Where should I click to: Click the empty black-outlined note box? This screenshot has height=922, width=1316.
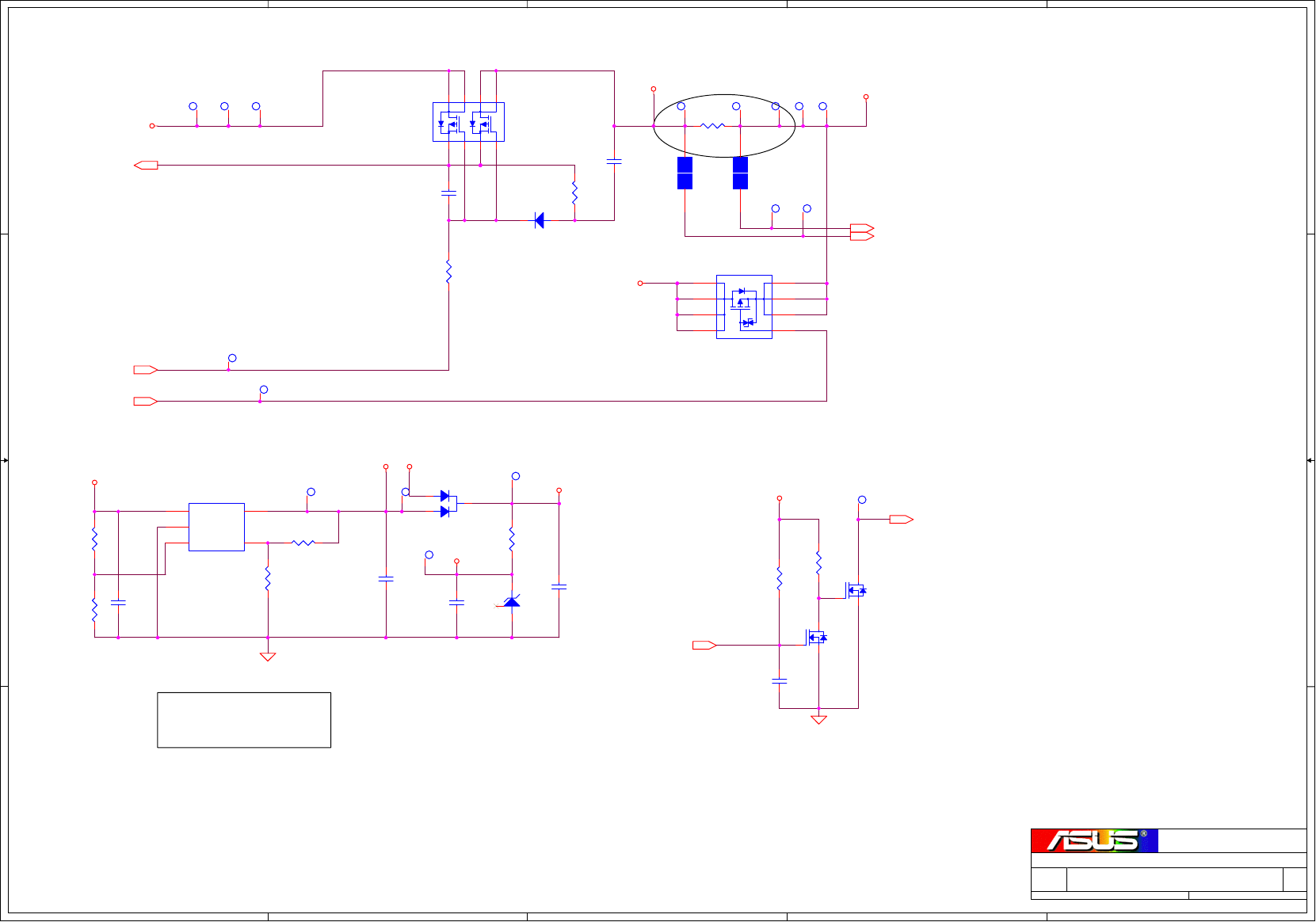244,720
